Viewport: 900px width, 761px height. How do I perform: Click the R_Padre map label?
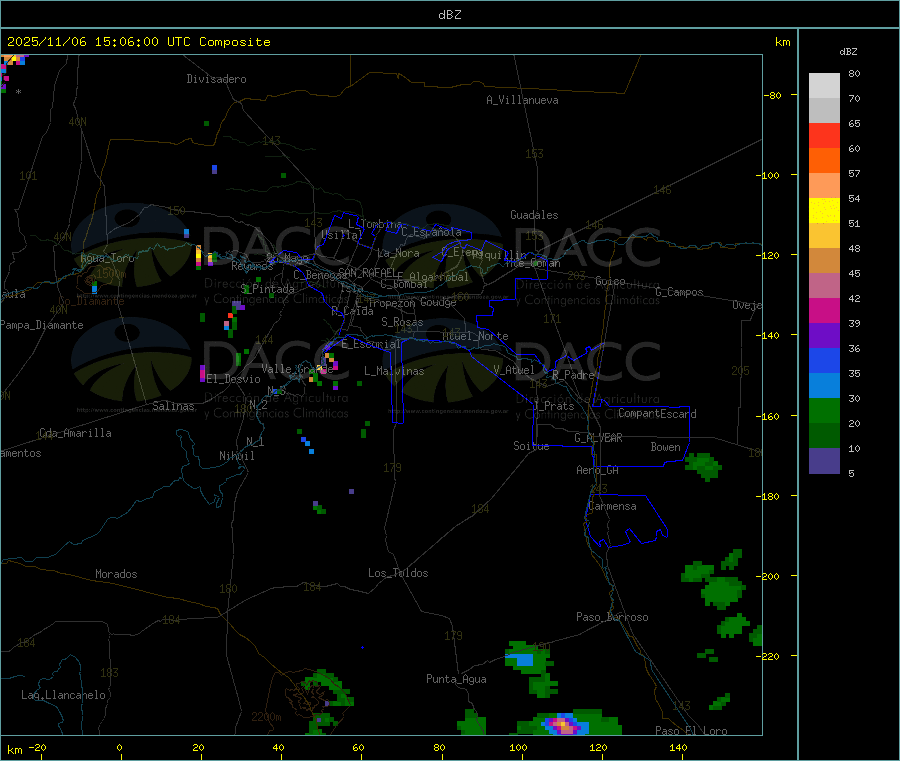tap(573, 375)
